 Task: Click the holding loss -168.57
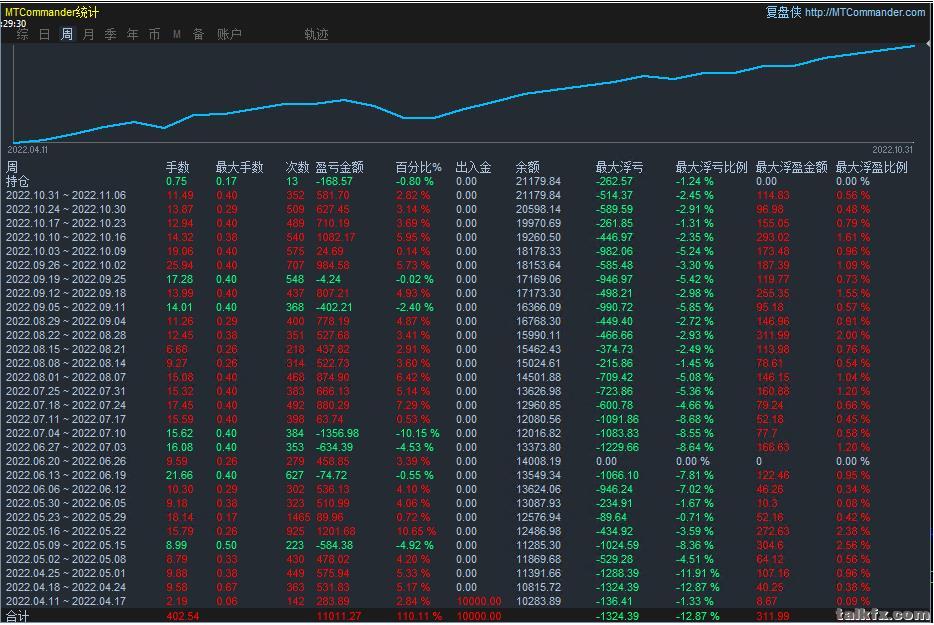pyautogui.click(x=334, y=181)
